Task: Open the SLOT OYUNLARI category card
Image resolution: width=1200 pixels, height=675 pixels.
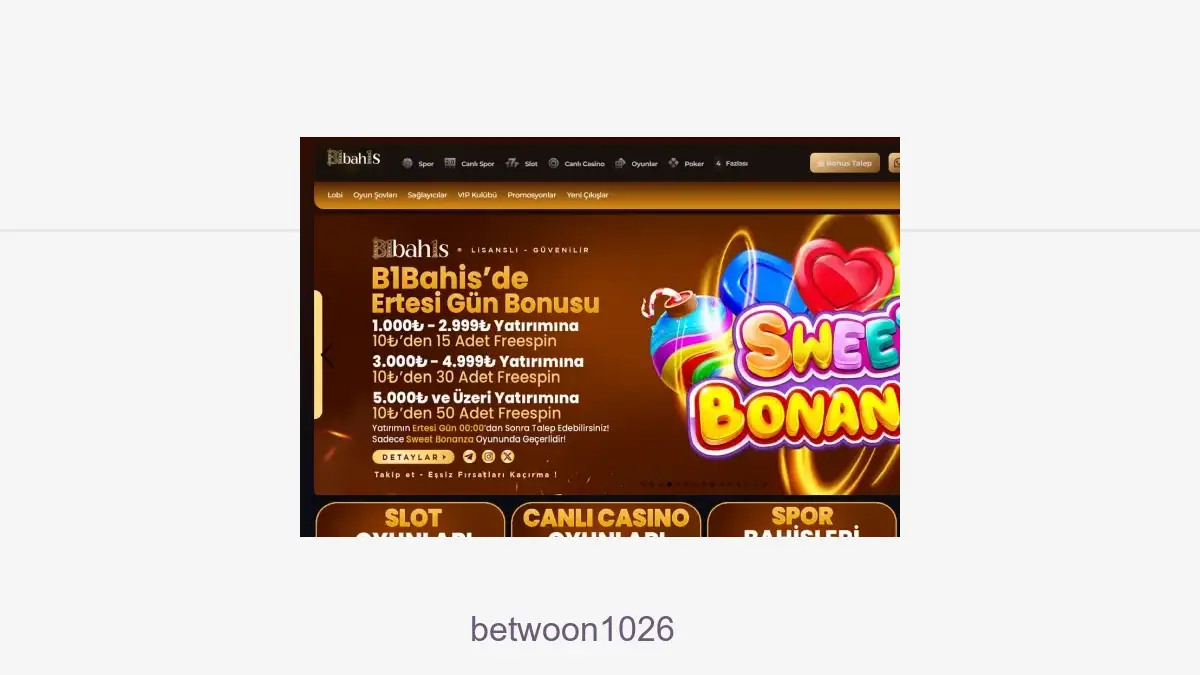Action: coord(410,520)
